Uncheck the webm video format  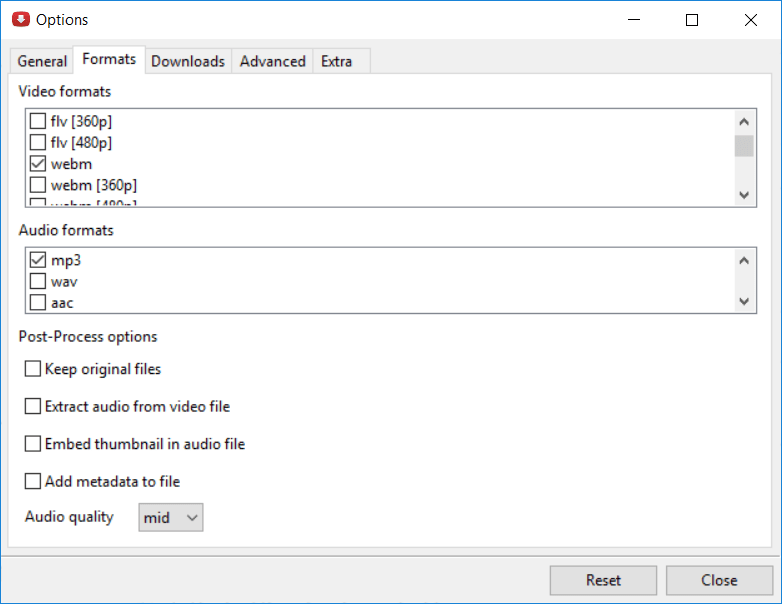(x=38, y=164)
